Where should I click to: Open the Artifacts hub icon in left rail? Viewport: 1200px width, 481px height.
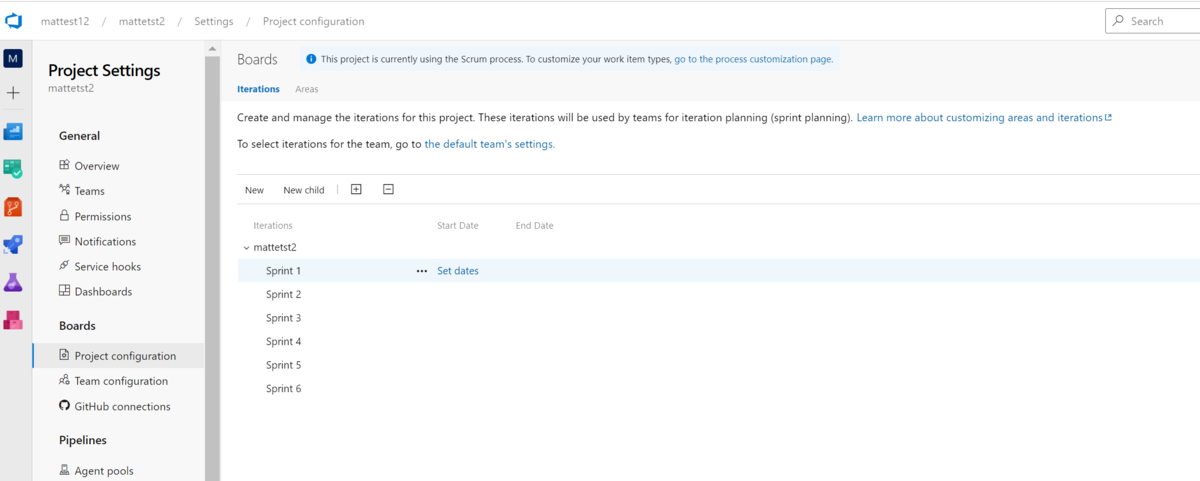pos(13,320)
